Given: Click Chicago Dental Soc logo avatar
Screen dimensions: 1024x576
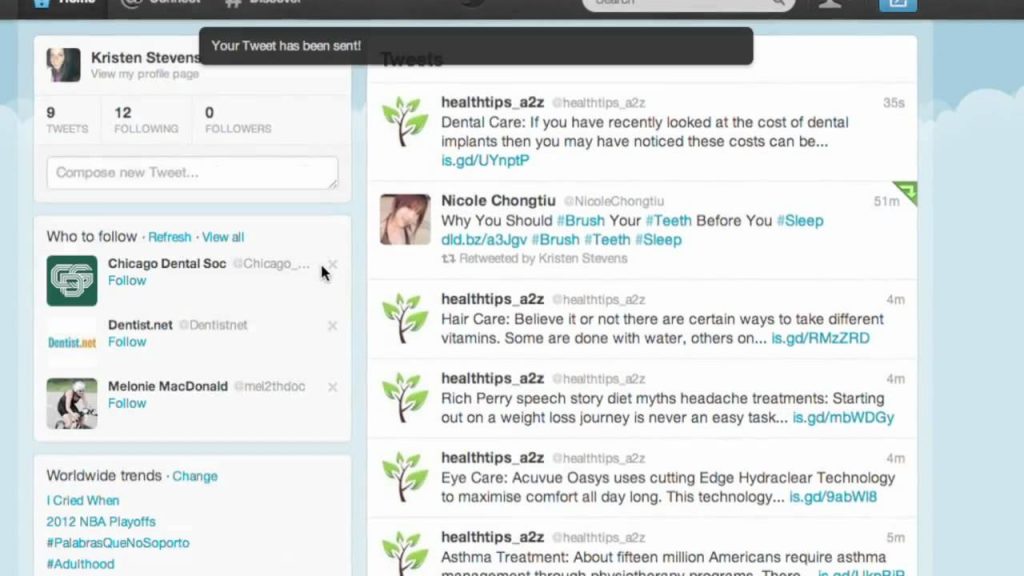Looking at the screenshot, I should 72,281.
